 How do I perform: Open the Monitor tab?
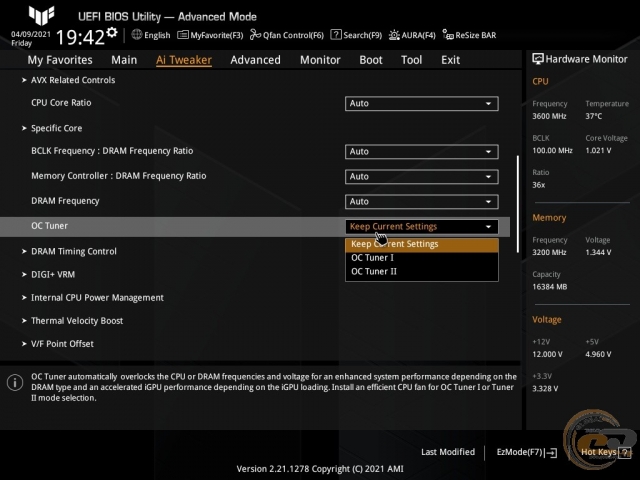320,60
